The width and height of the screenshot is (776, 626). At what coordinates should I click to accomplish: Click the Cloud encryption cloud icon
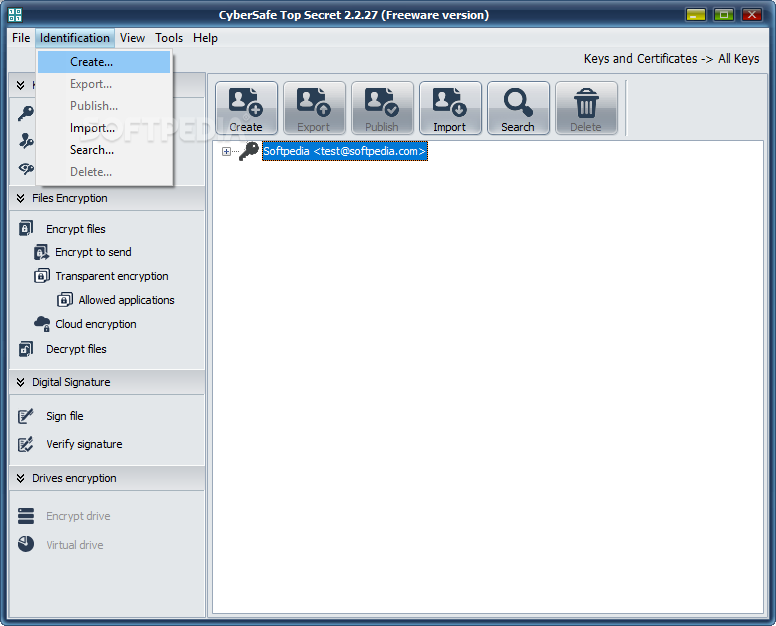[x=42, y=324]
